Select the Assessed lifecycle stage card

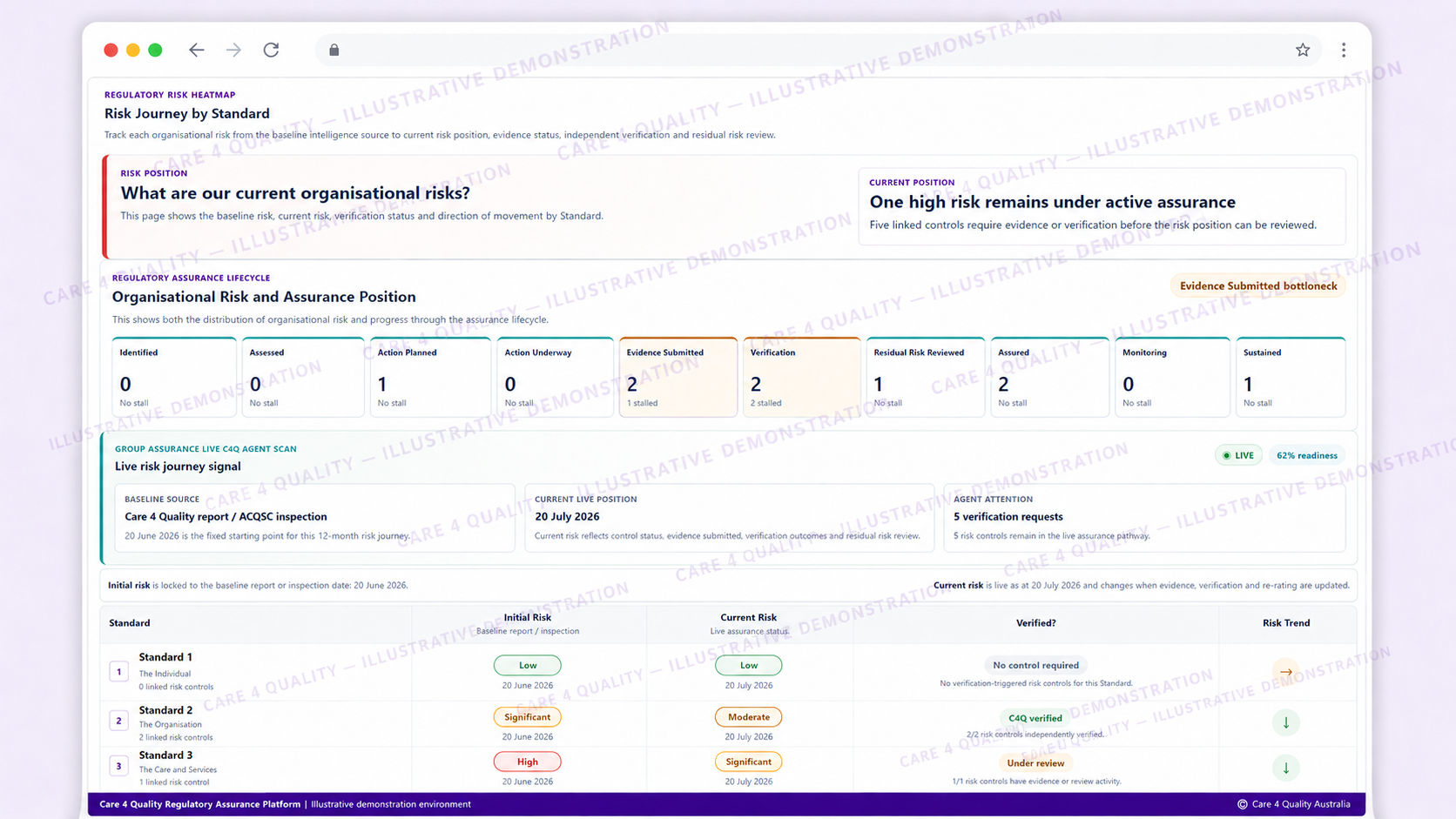(303, 377)
